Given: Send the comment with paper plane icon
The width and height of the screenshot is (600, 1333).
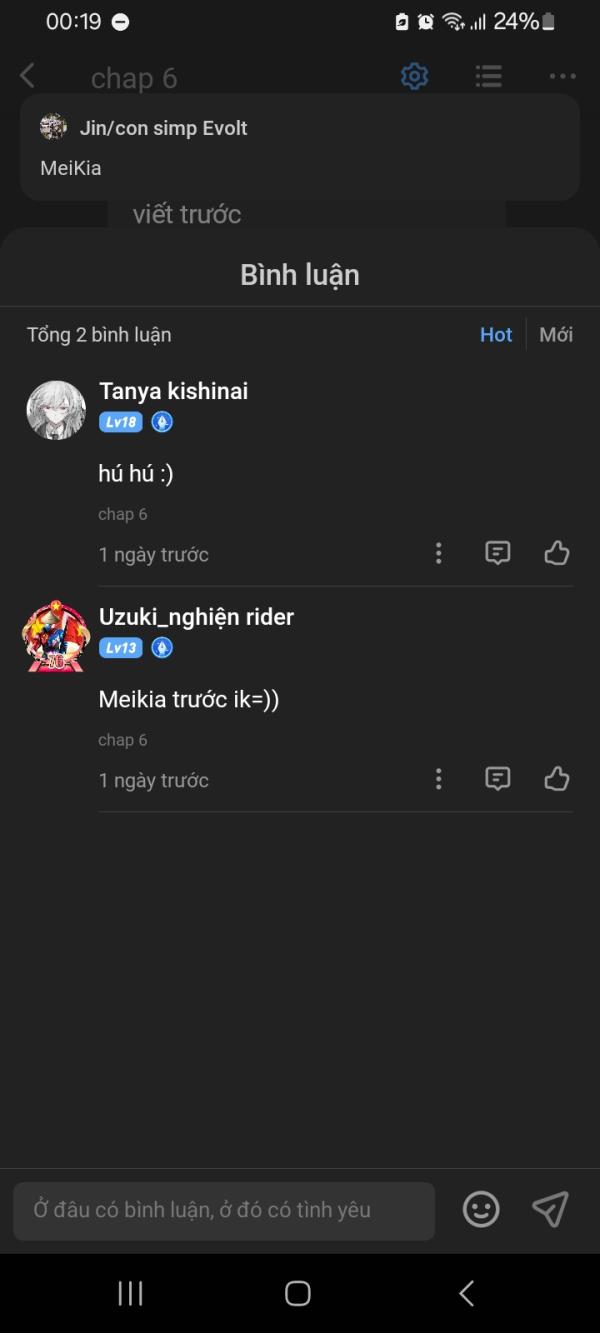Looking at the screenshot, I should click(x=550, y=1210).
